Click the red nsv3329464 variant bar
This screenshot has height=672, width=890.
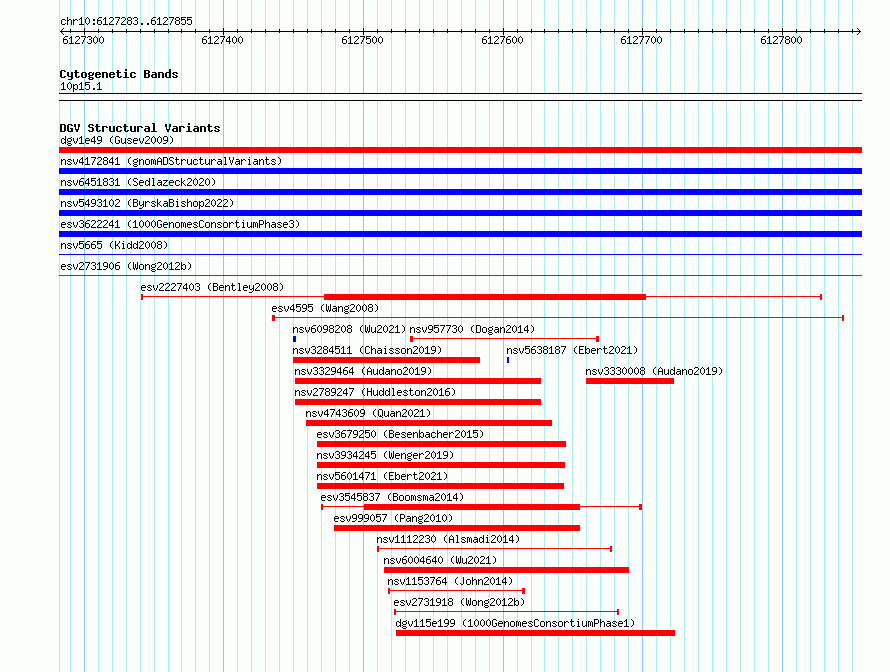(418, 381)
